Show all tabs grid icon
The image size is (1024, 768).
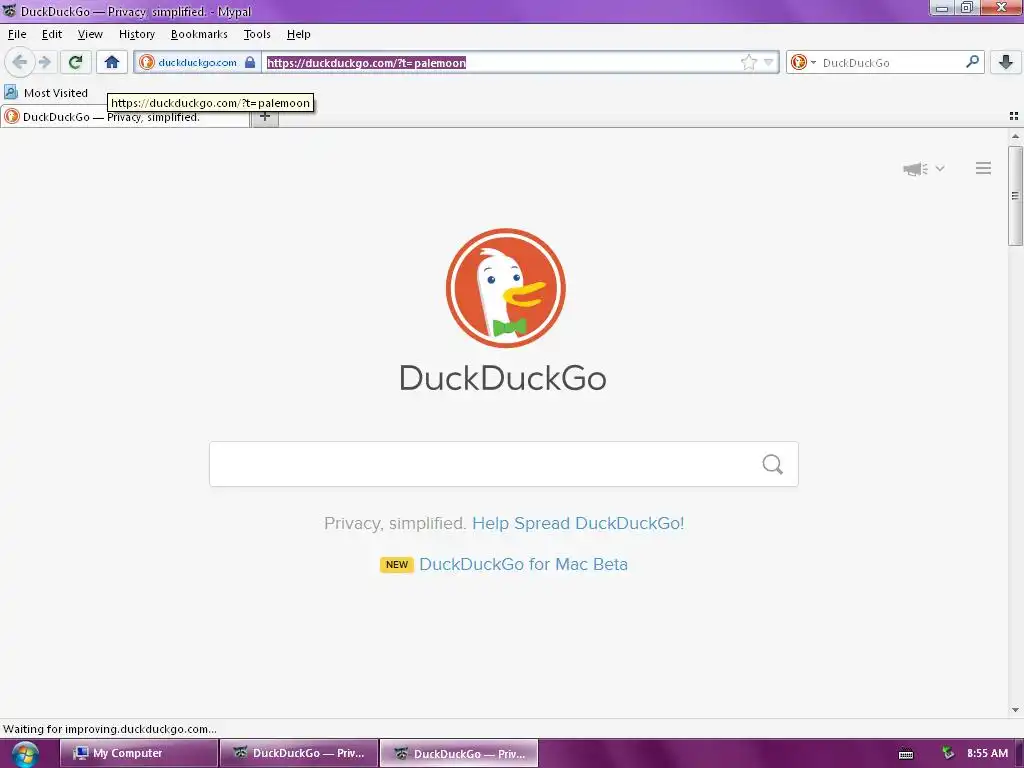click(1014, 116)
